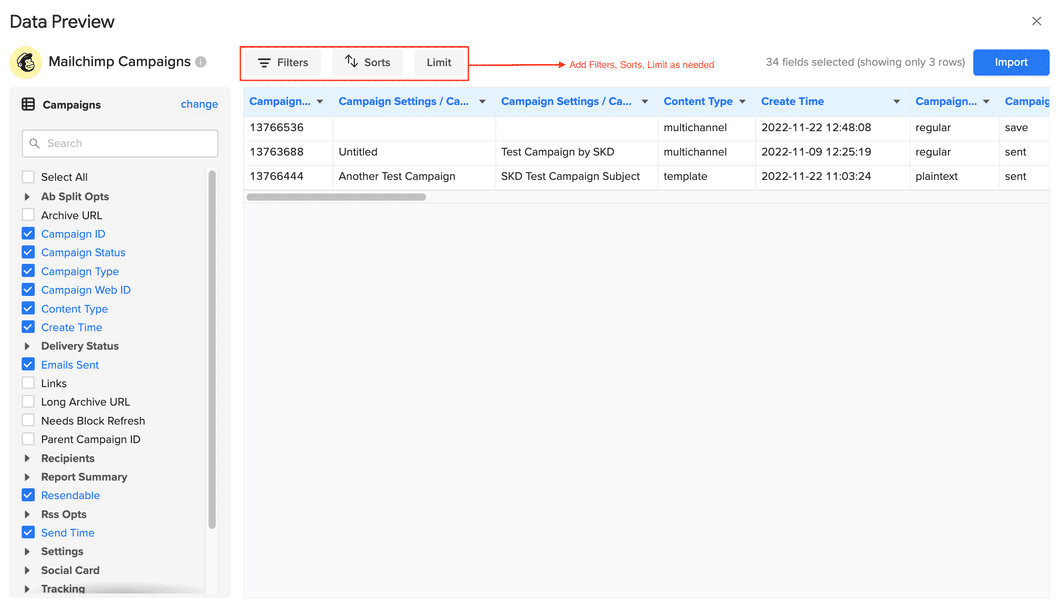
Task: Select the Another Test Campaign cell
Action: (x=414, y=176)
